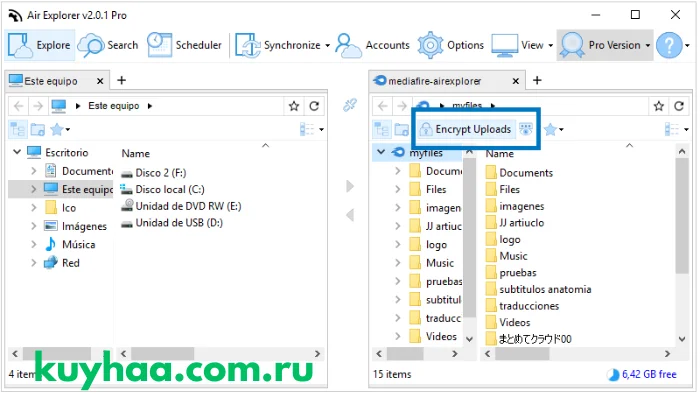The width and height of the screenshot is (700, 394).
Task: Click the View toolbar button
Action: coord(518,45)
